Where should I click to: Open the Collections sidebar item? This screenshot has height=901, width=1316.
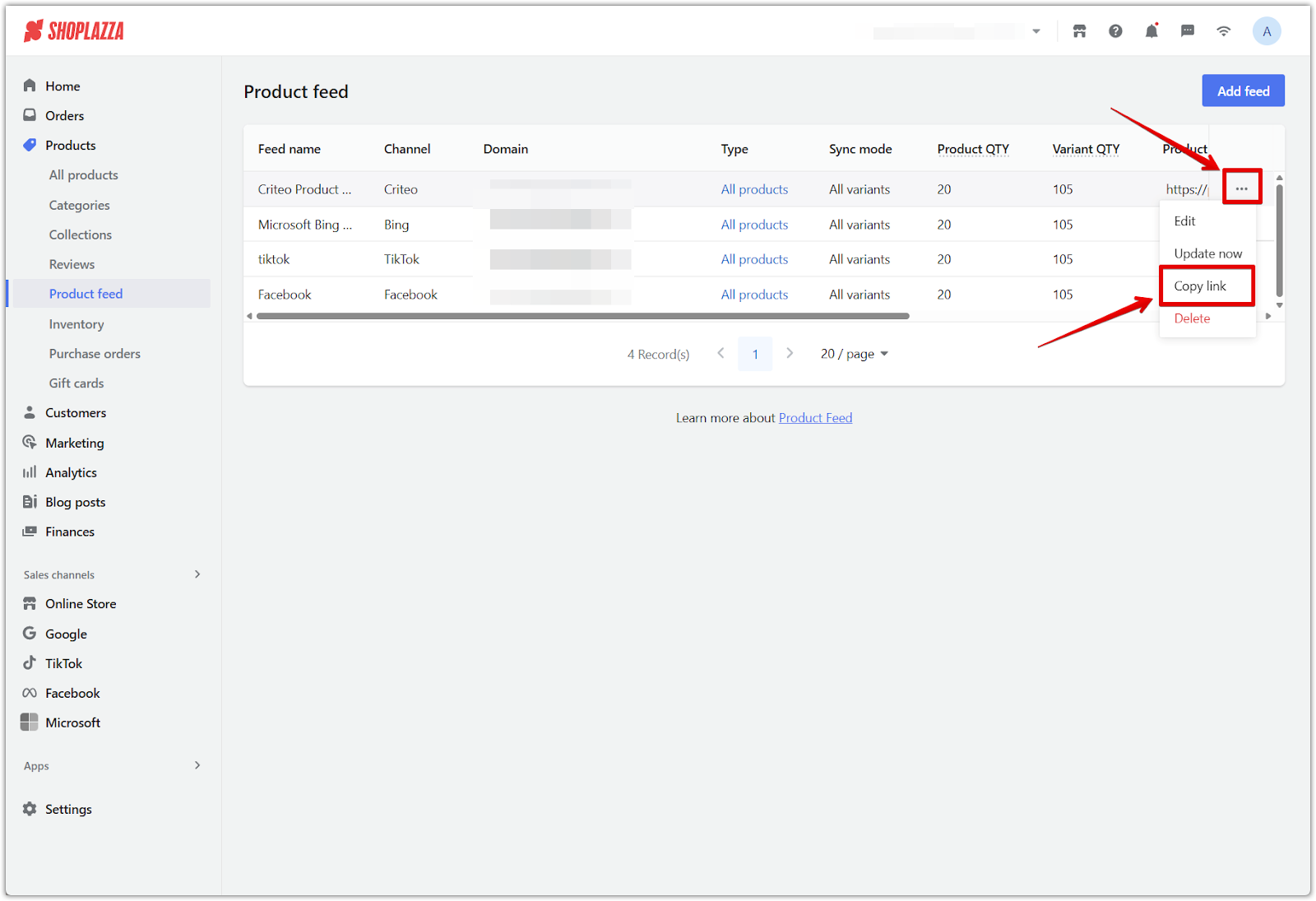[80, 235]
